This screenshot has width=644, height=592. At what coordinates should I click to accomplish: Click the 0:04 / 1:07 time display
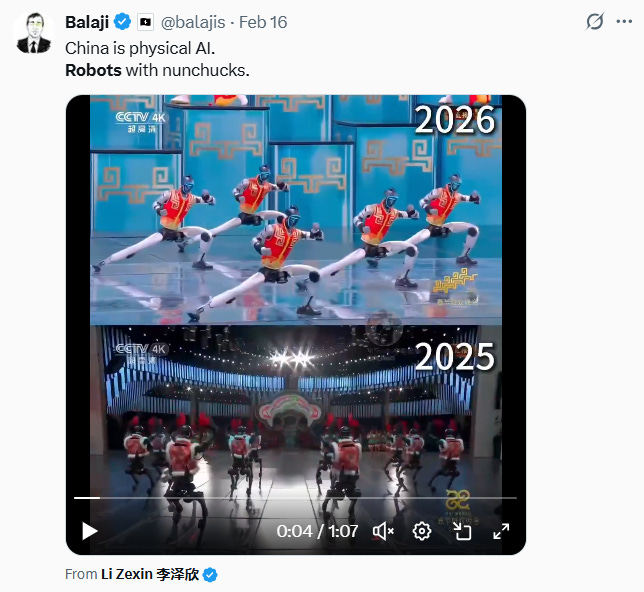click(x=317, y=531)
